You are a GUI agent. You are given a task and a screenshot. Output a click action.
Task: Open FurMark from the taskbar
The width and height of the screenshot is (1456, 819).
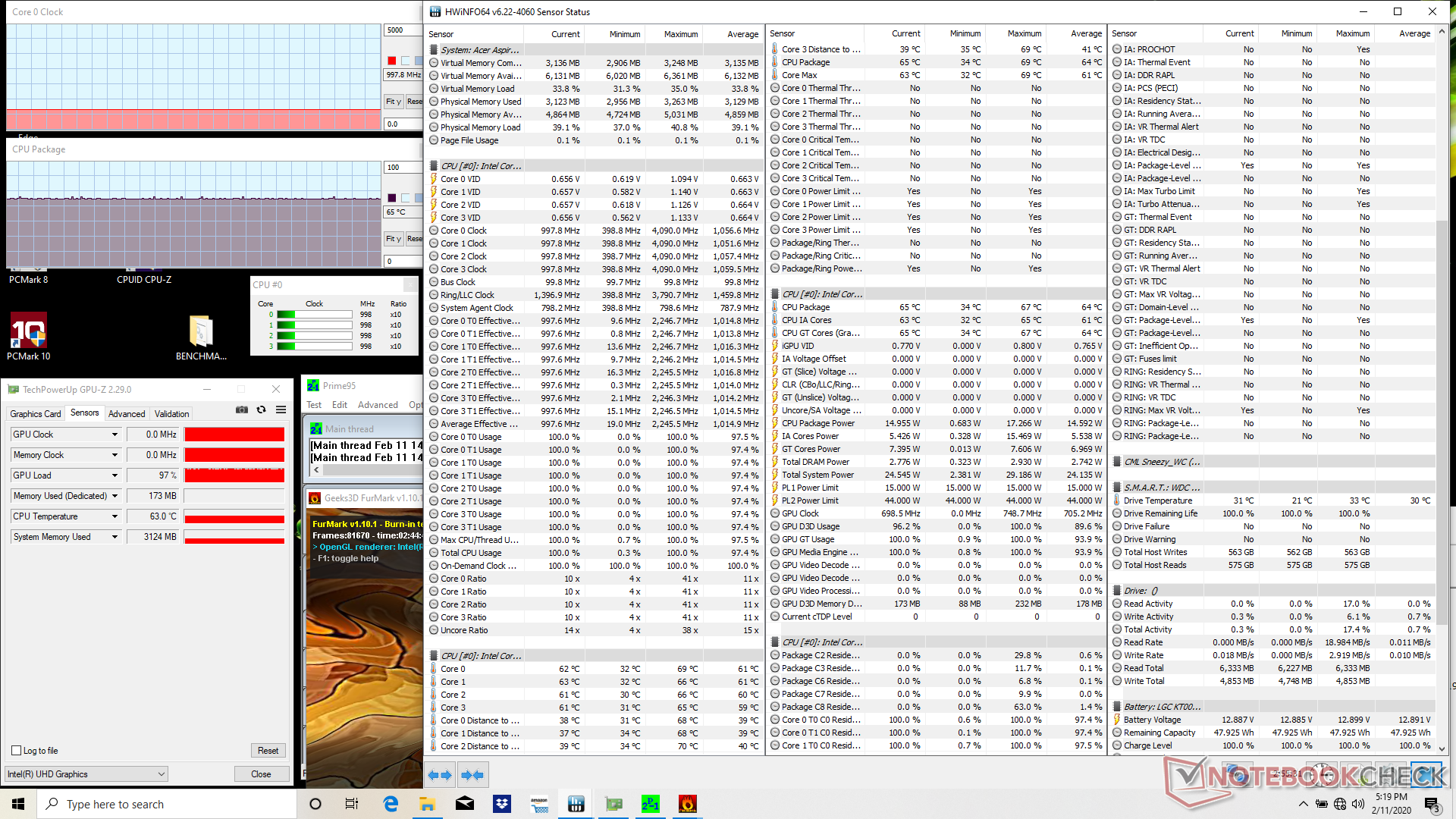pos(687,804)
